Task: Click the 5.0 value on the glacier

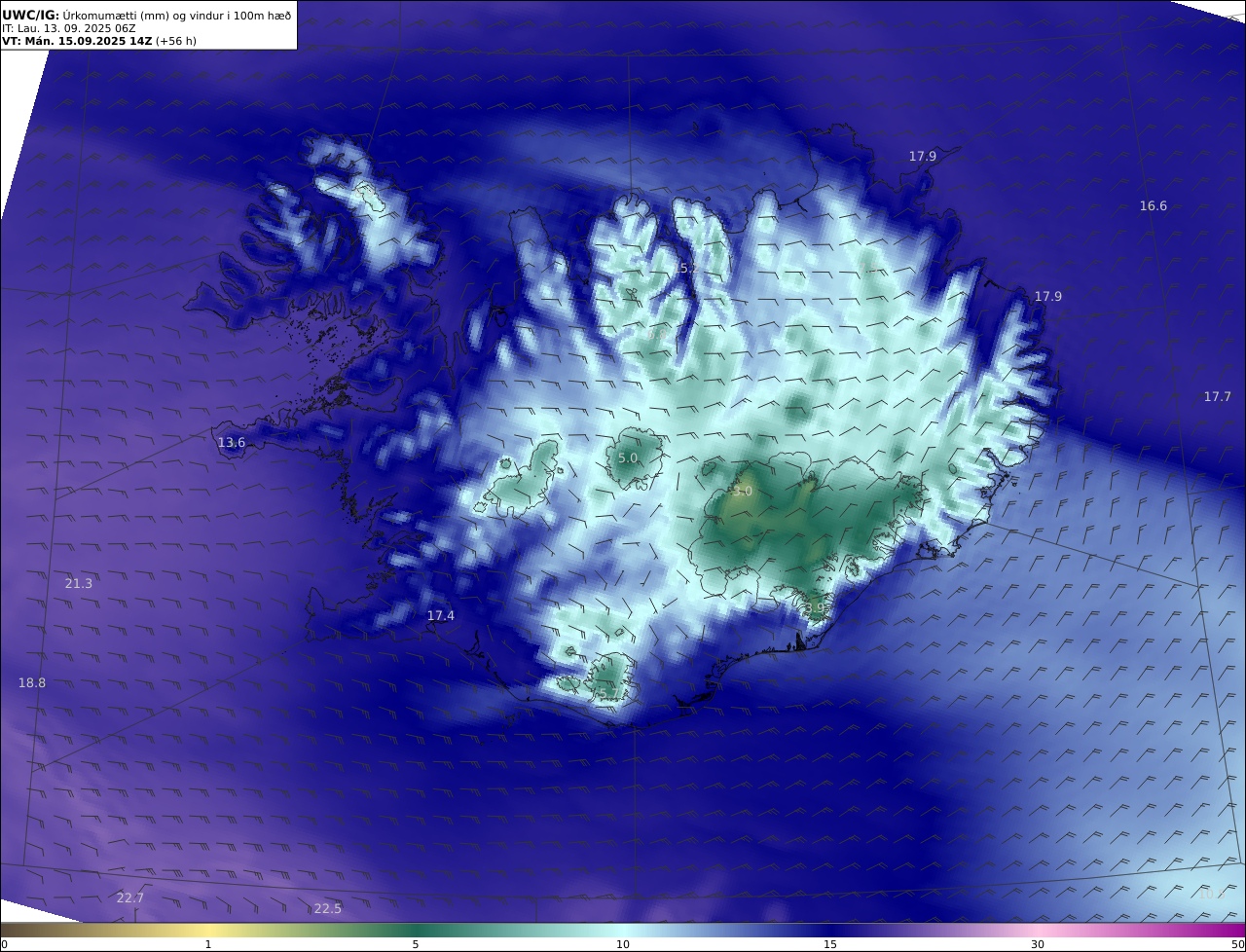Action: [x=628, y=458]
